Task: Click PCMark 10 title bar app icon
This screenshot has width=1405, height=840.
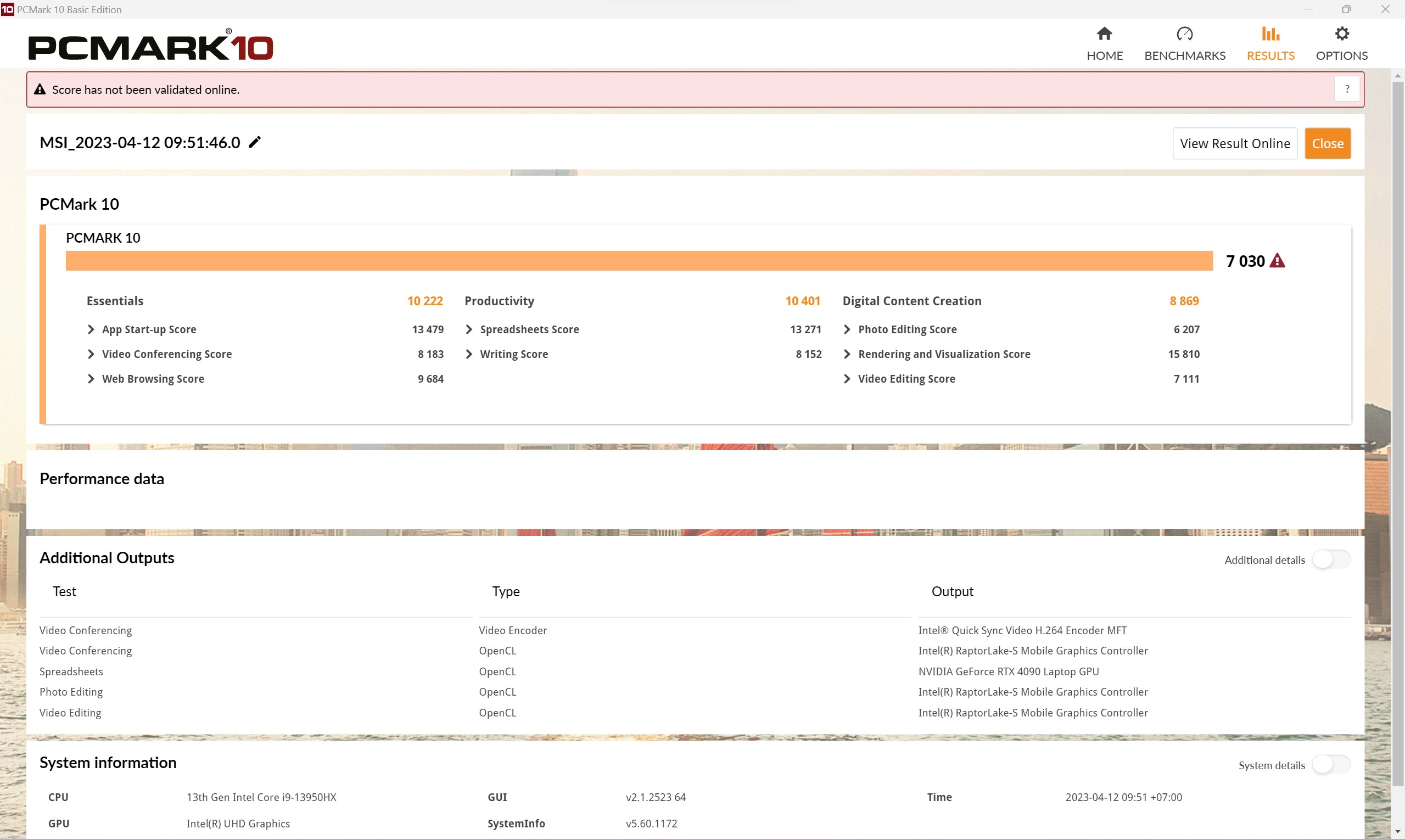Action: (7, 9)
